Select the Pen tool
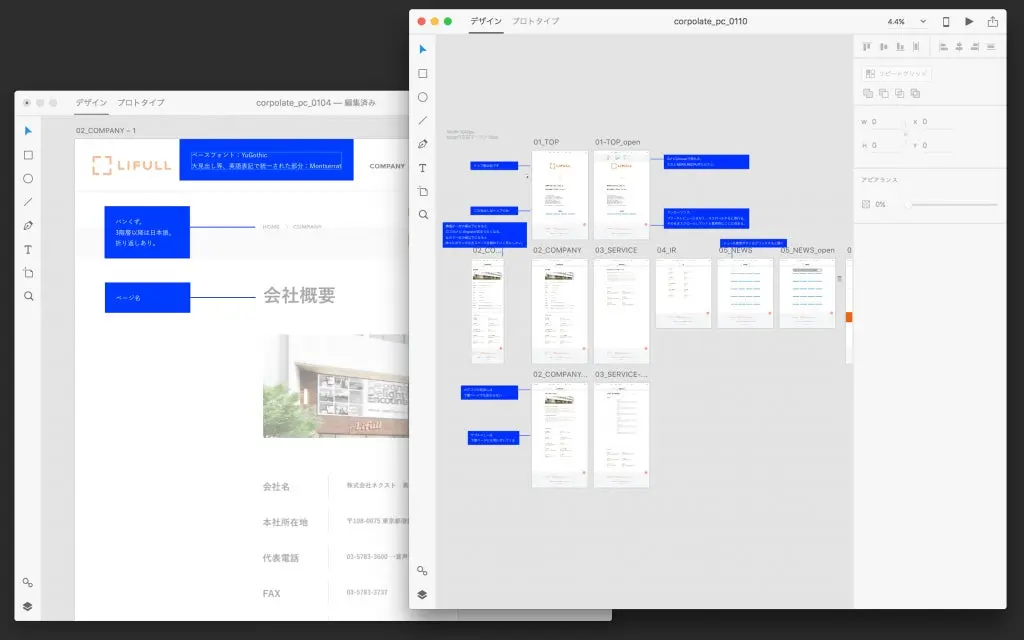Viewport: 1024px width, 640px height. coord(422,144)
